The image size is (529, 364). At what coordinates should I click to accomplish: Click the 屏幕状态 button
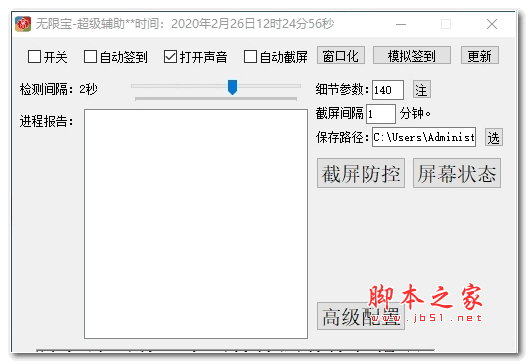(457, 173)
